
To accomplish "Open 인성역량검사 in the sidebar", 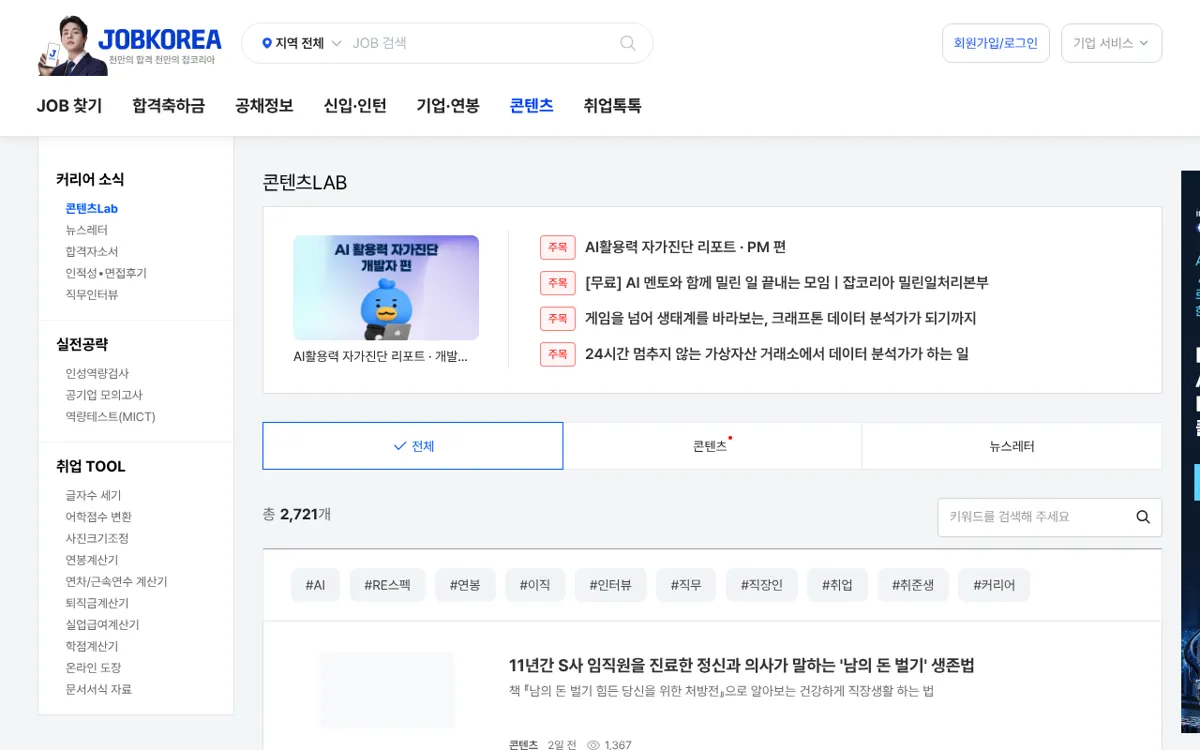I will [x=97, y=373].
